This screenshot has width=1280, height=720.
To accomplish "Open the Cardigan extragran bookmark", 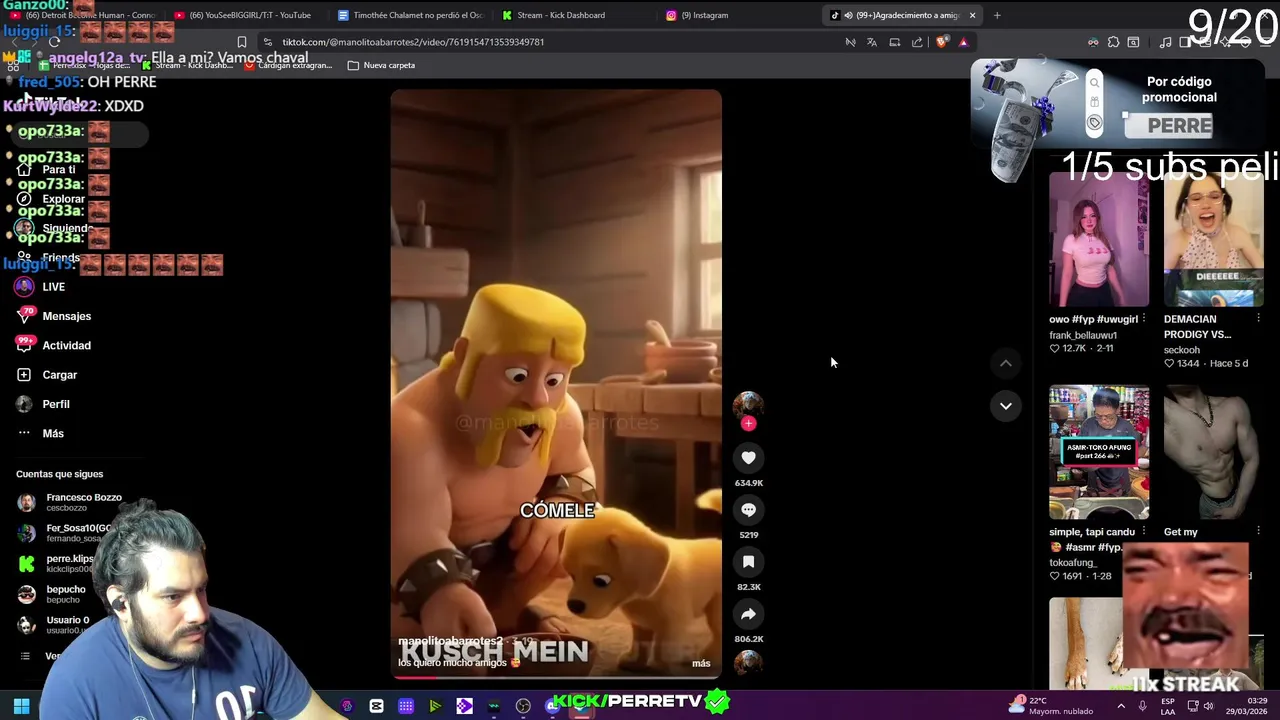I will (x=287, y=65).
